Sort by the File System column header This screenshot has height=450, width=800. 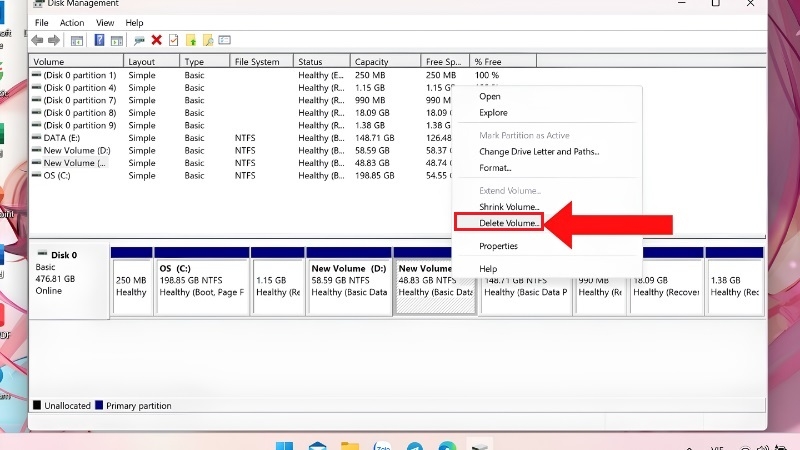pos(262,61)
